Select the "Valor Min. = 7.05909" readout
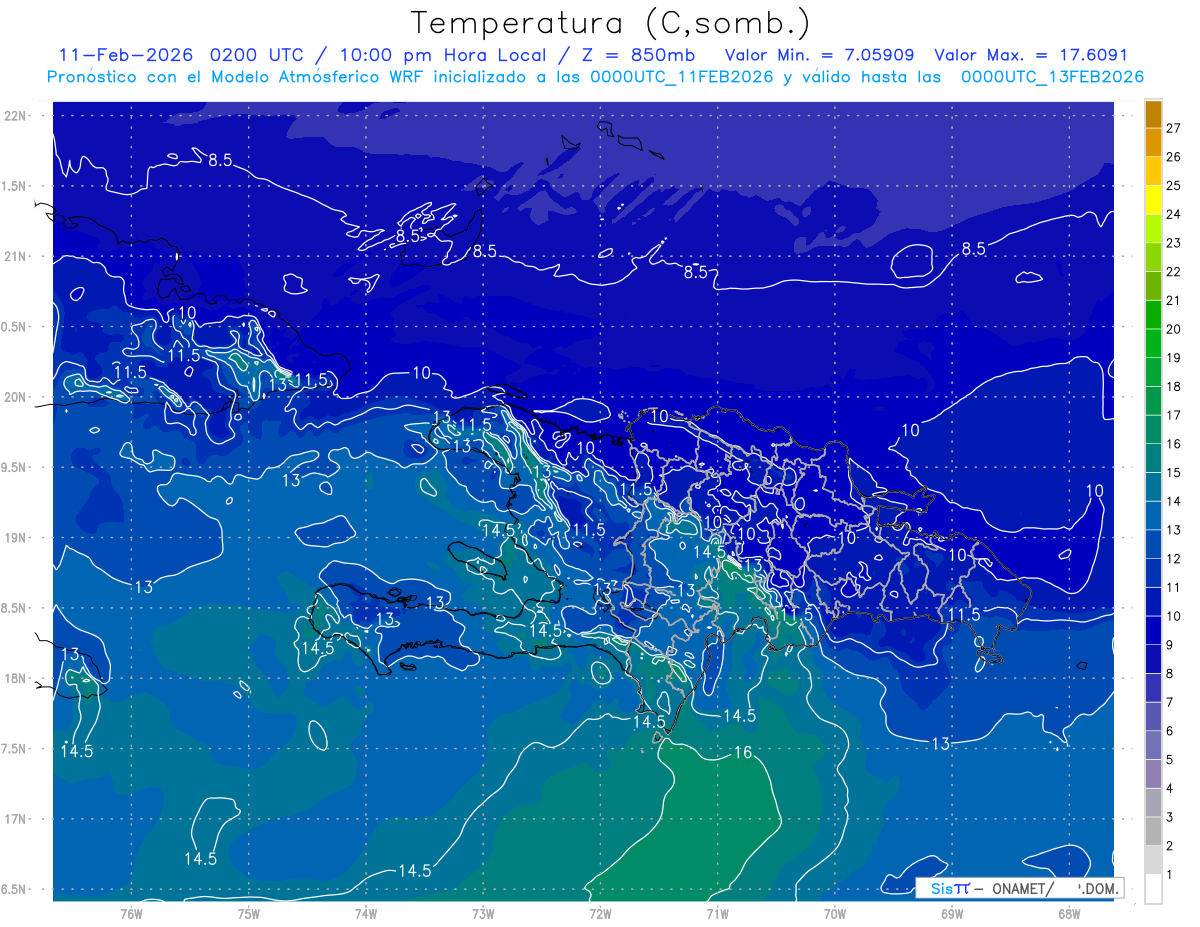The image size is (1200, 927). 821,55
